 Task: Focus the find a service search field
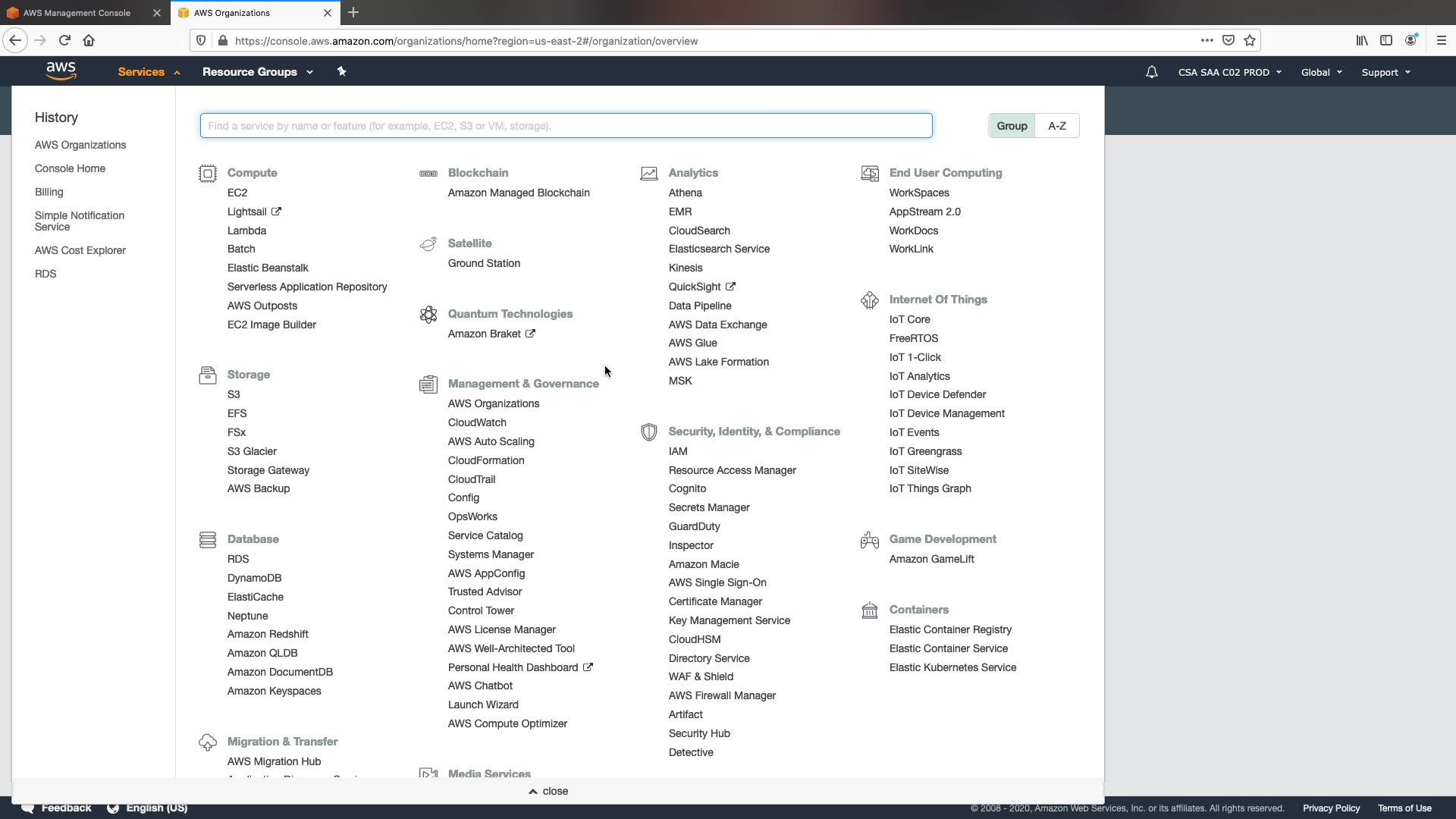[x=566, y=126]
